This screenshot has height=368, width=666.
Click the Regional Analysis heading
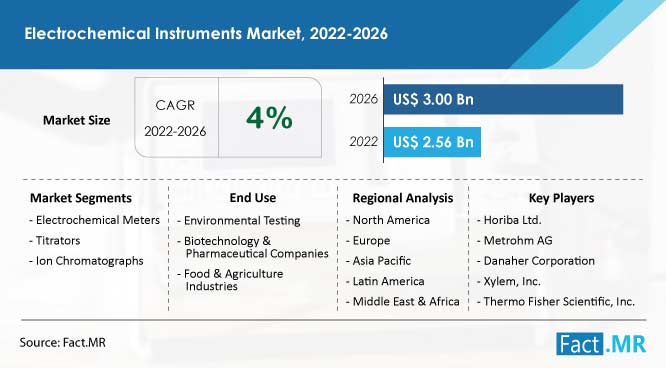(x=403, y=198)
